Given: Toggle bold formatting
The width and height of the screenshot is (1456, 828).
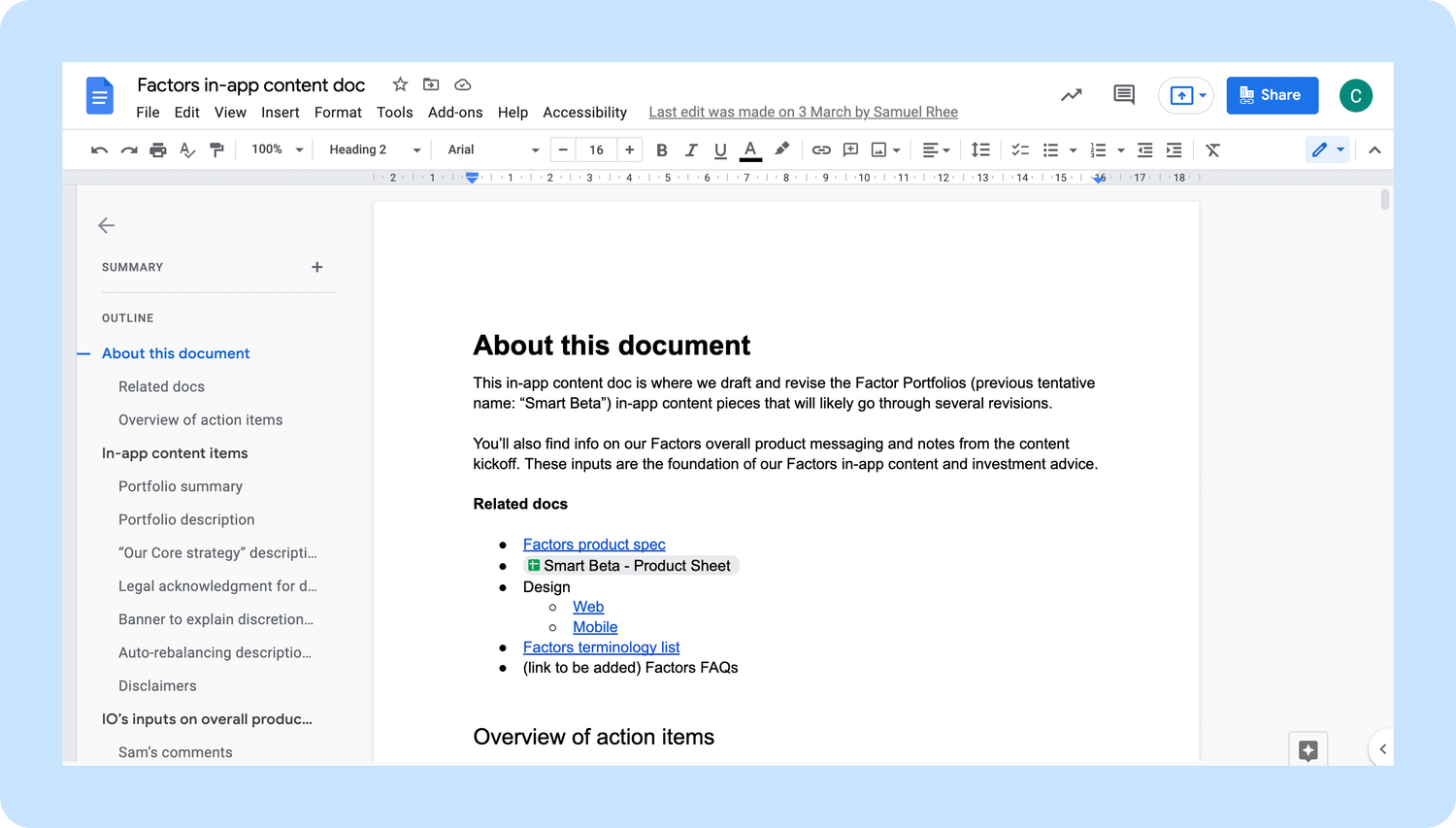Looking at the screenshot, I should pos(662,149).
